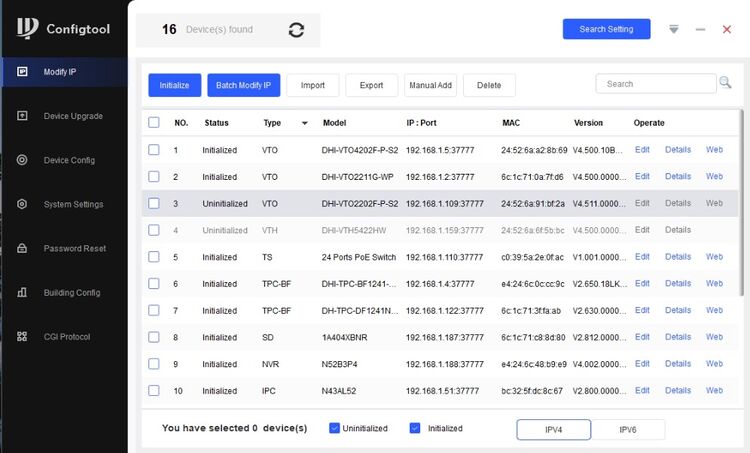The height and width of the screenshot is (453, 750).
Task: Click the device list vertical scrollbar
Action: pyautogui.click(x=741, y=203)
